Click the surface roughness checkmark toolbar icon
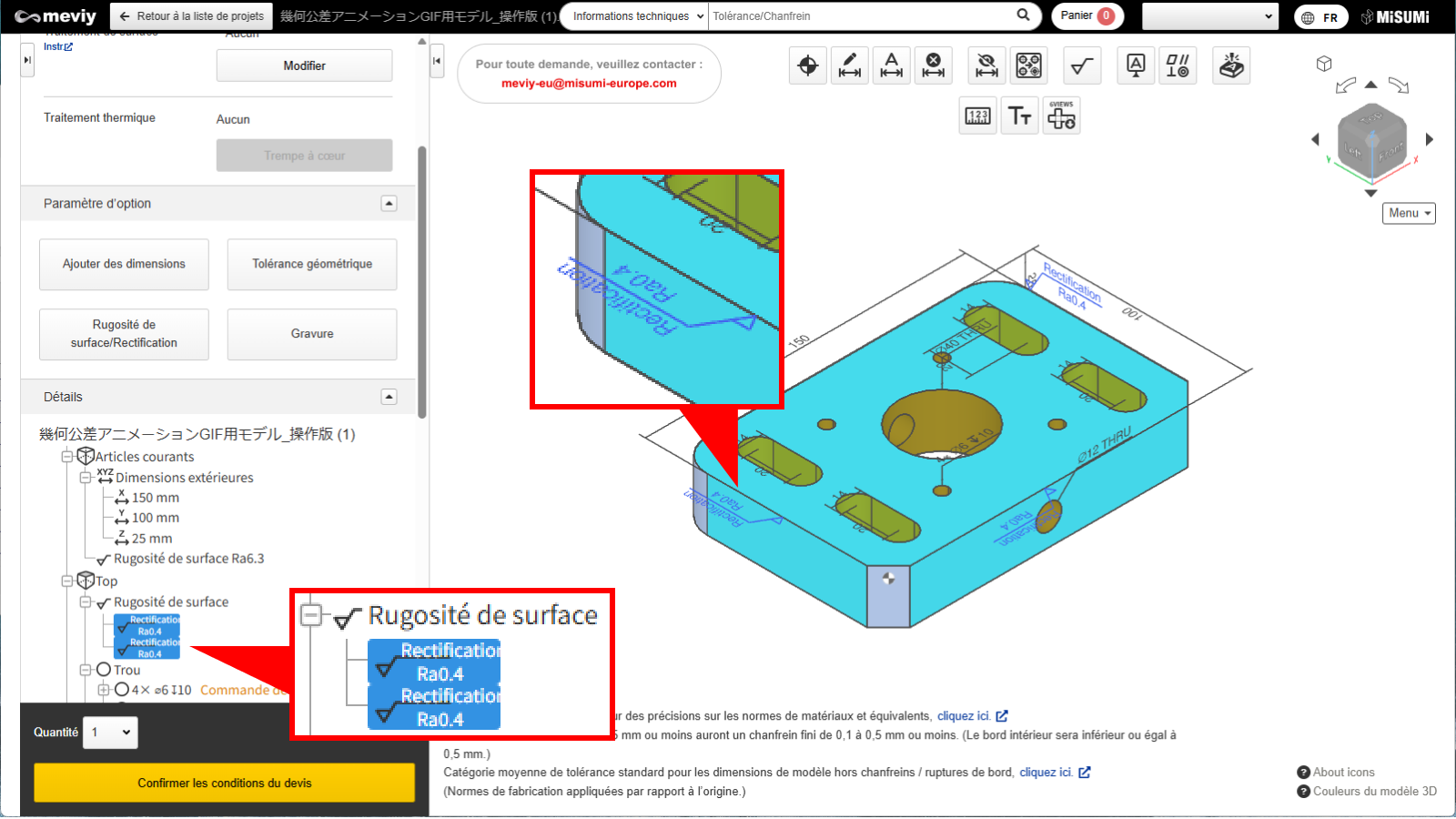The height and width of the screenshot is (819, 1456). [x=1081, y=66]
